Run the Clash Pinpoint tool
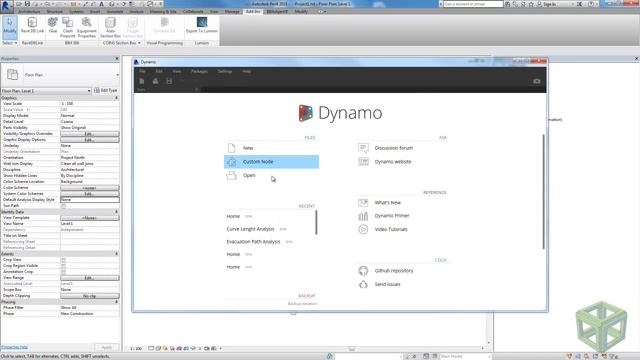640x360 pixels. click(x=68, y=27)
